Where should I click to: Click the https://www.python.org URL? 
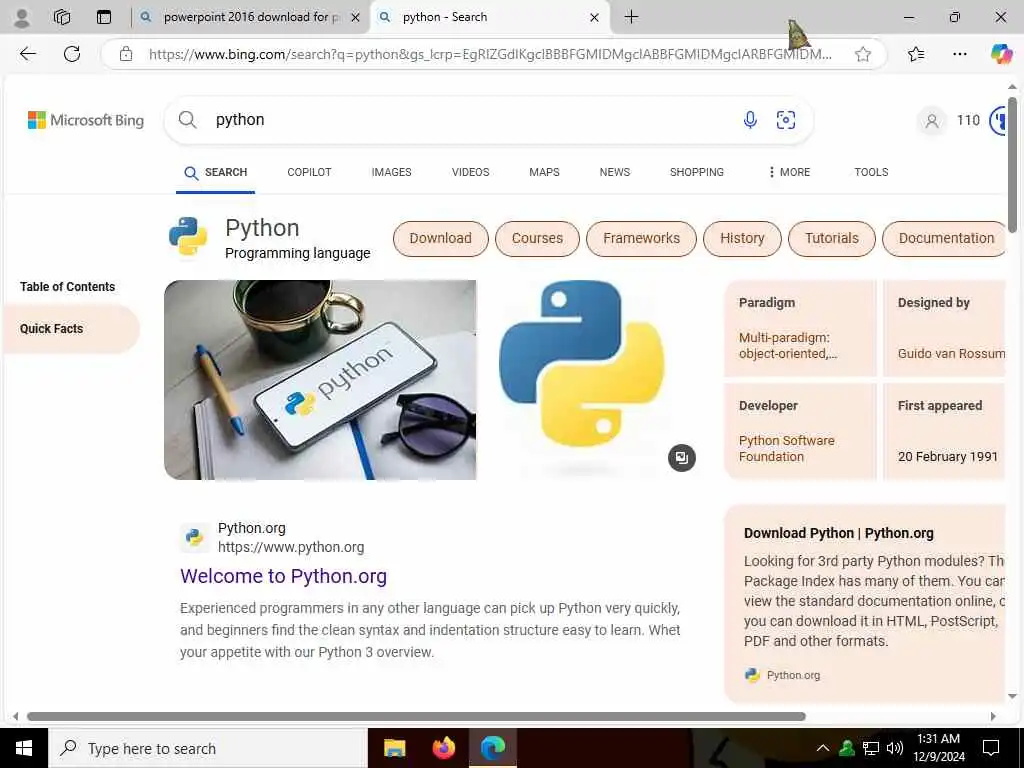click(x=291, y=547)
